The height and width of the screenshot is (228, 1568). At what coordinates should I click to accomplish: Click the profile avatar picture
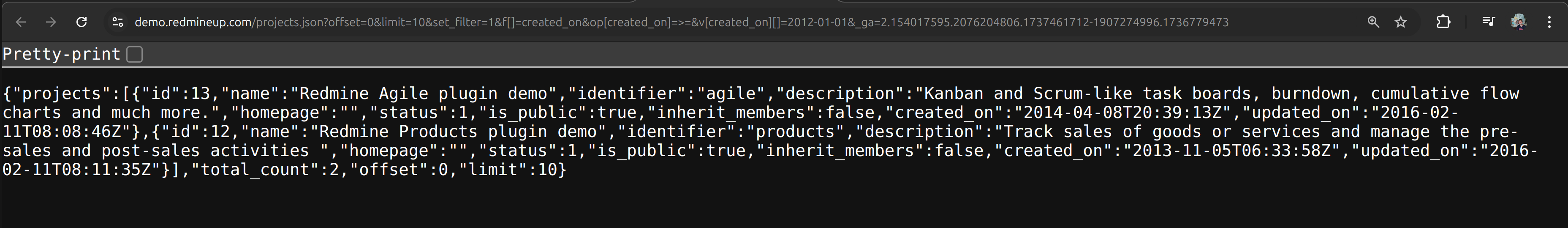coord(1518,22)
